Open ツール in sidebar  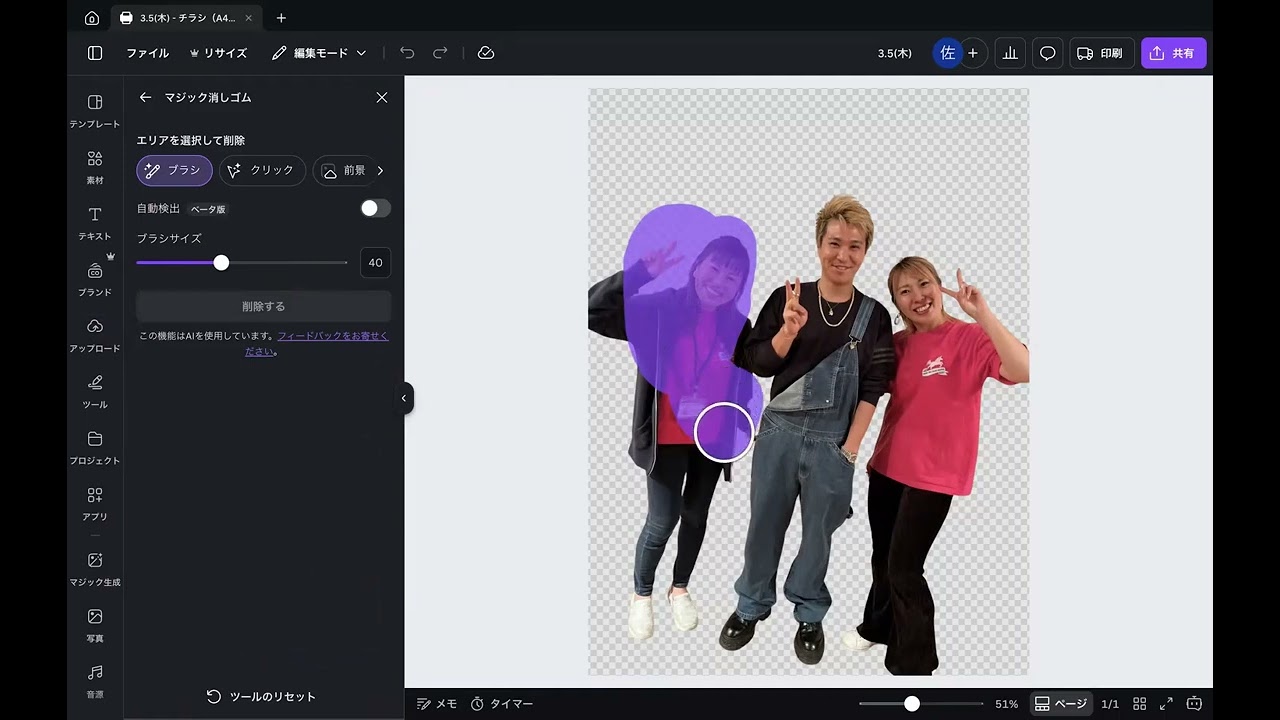95,390
